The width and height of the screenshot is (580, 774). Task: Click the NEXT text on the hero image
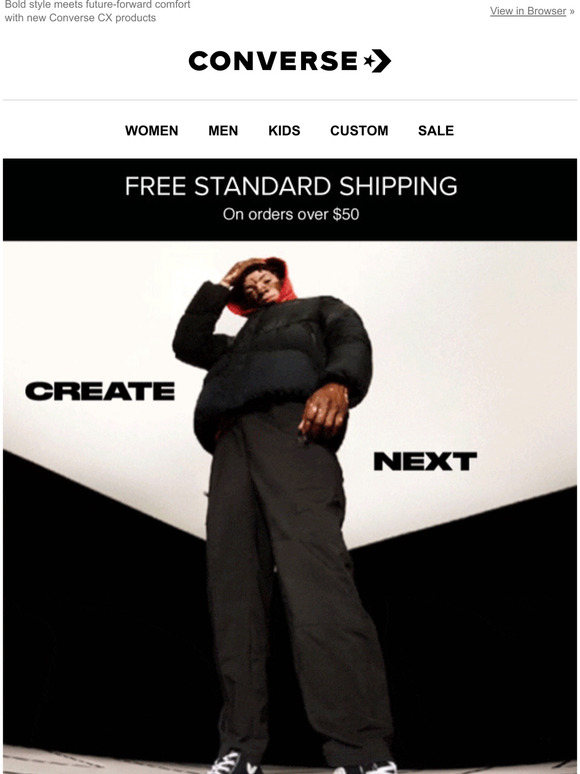(425, 461)
